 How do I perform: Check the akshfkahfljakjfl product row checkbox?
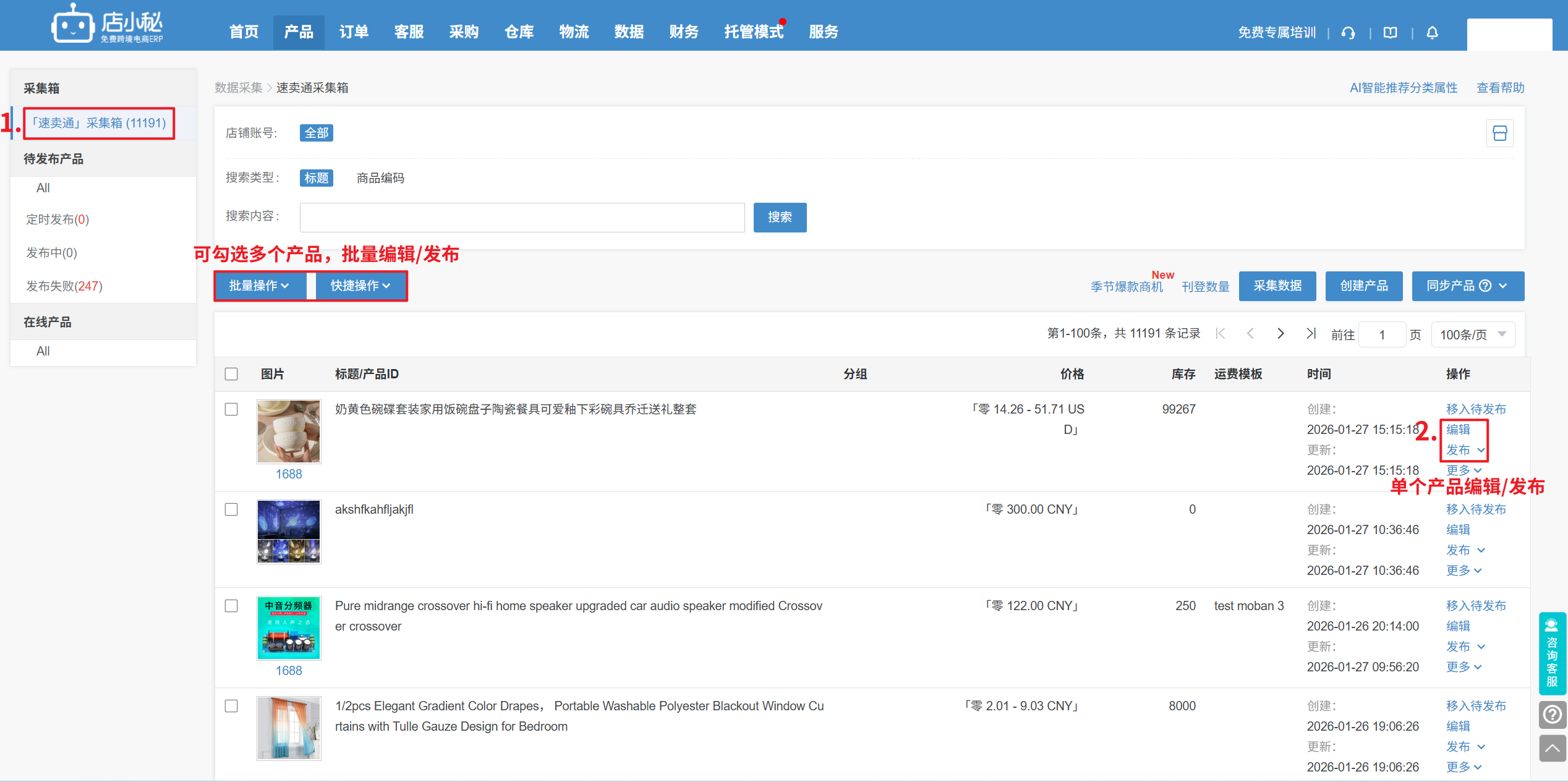[231, 509]
